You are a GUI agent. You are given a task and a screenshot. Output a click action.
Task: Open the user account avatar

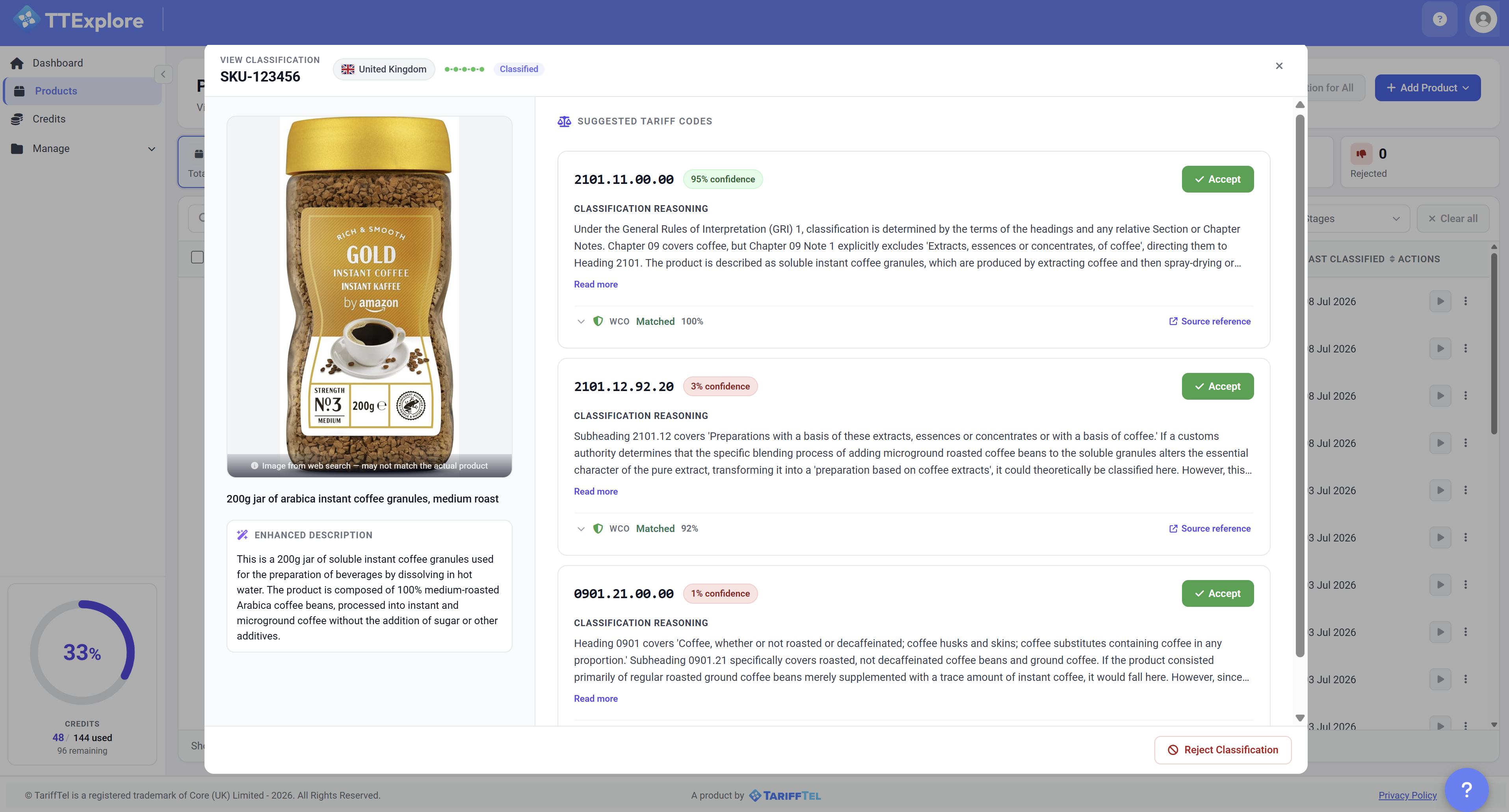1483,19
